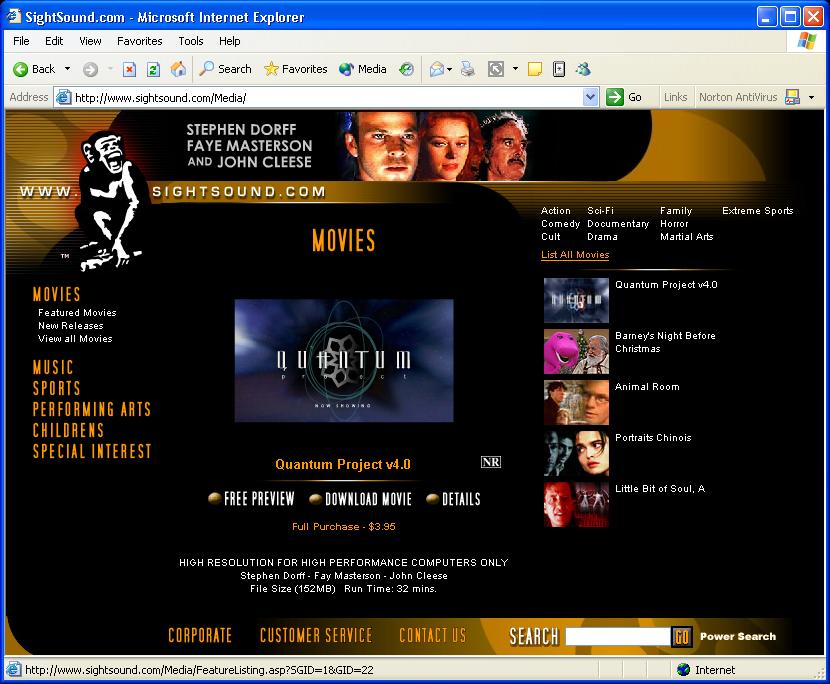Go to the Home page icon
This screenshot has height=684, width=830.
(x=178, y=69)
